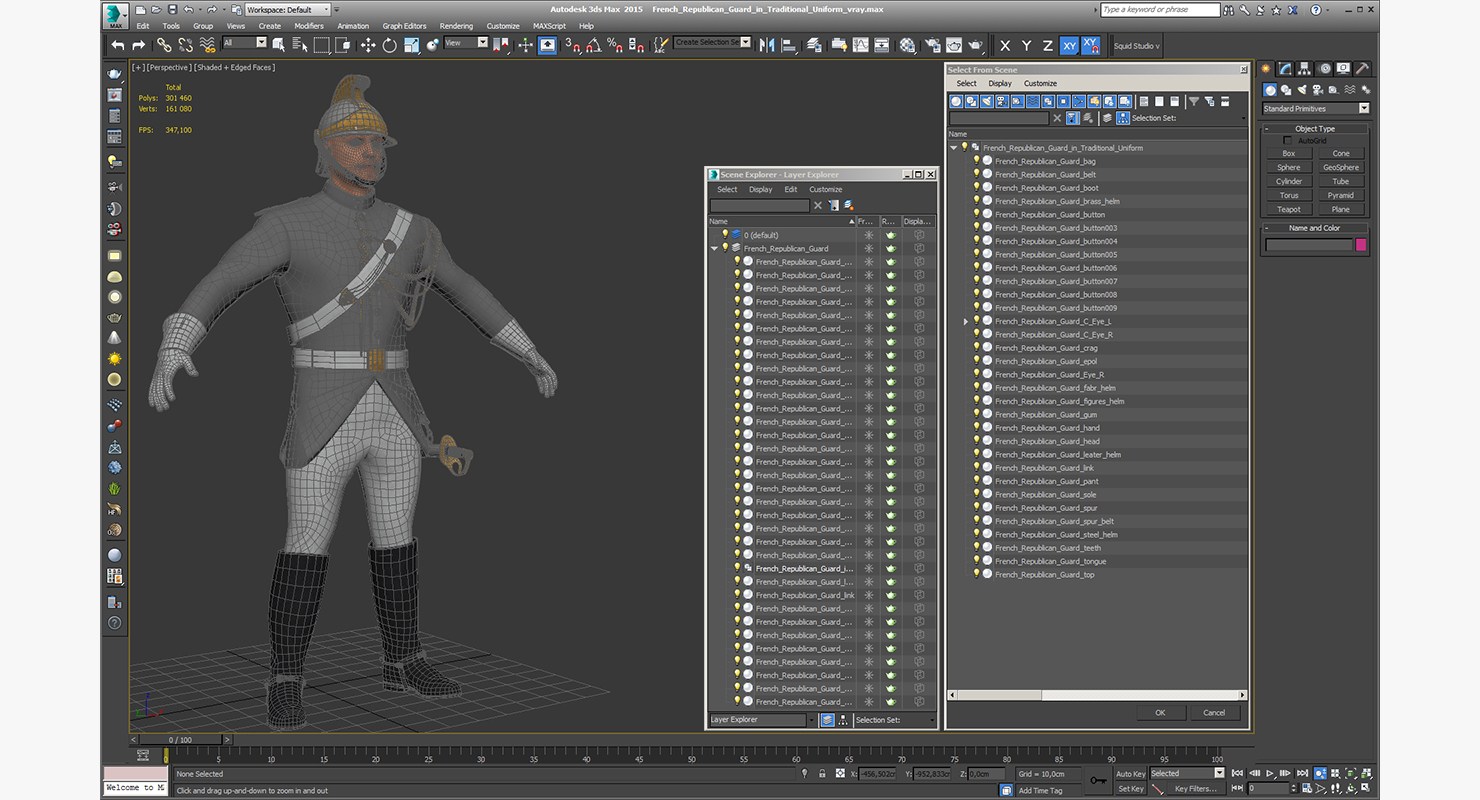
Task: Click the Play Animation button
Action: click(x=1270, y=773)
